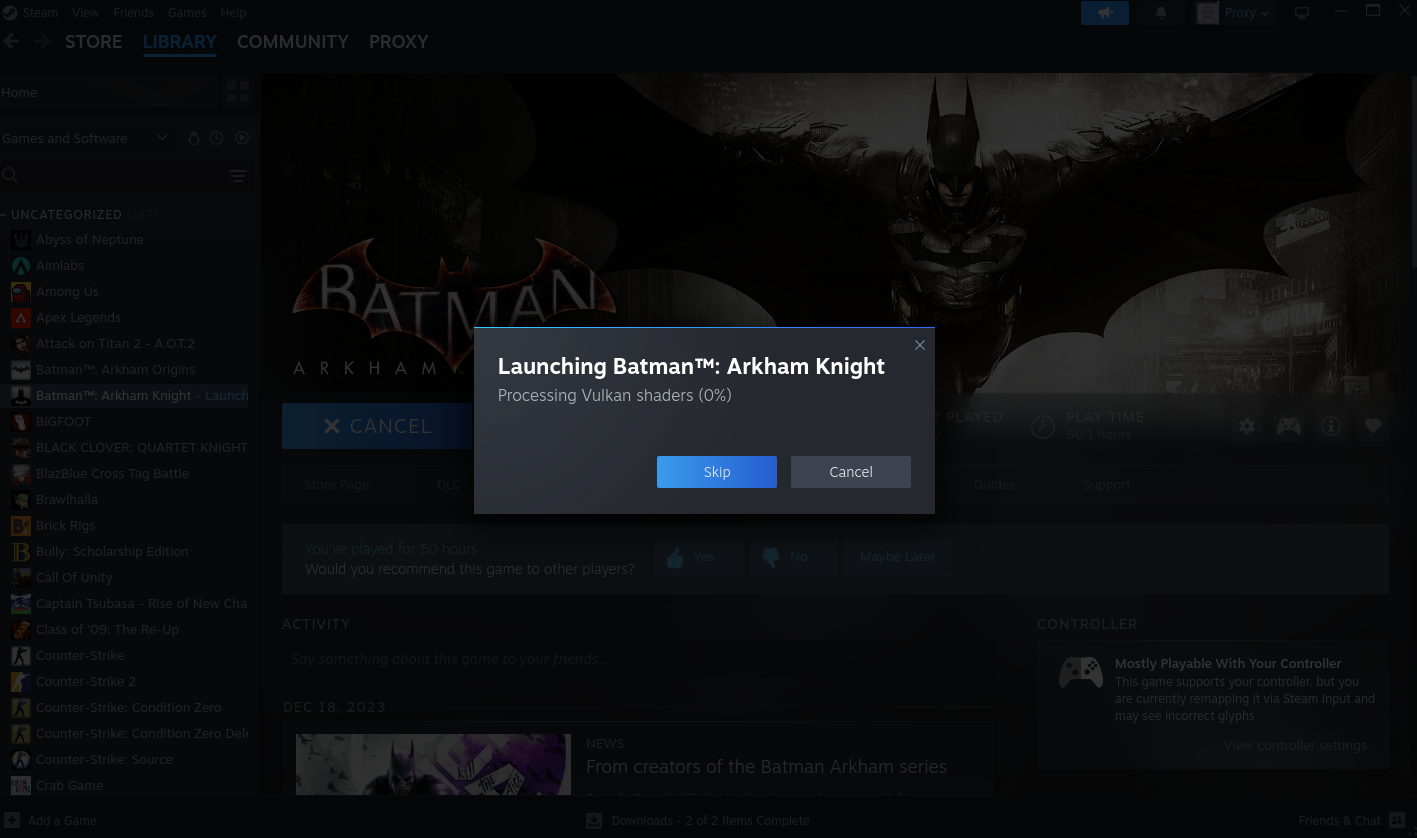Viewport: 1417px width, 838px height.
Task: Recommend the game with Yes thumbs up
Action: 698,557
